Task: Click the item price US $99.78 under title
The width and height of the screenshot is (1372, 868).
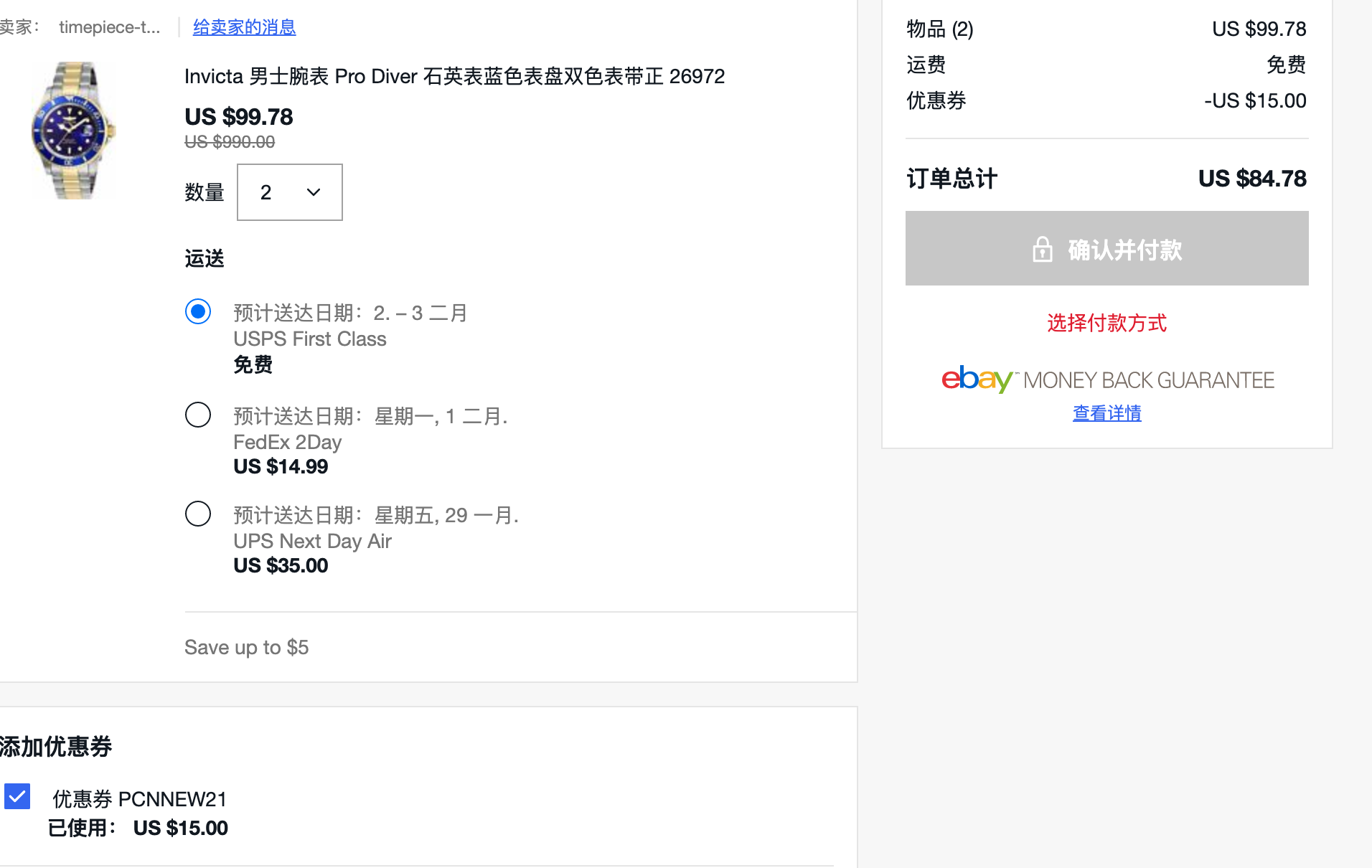Action: pos(238,117)
